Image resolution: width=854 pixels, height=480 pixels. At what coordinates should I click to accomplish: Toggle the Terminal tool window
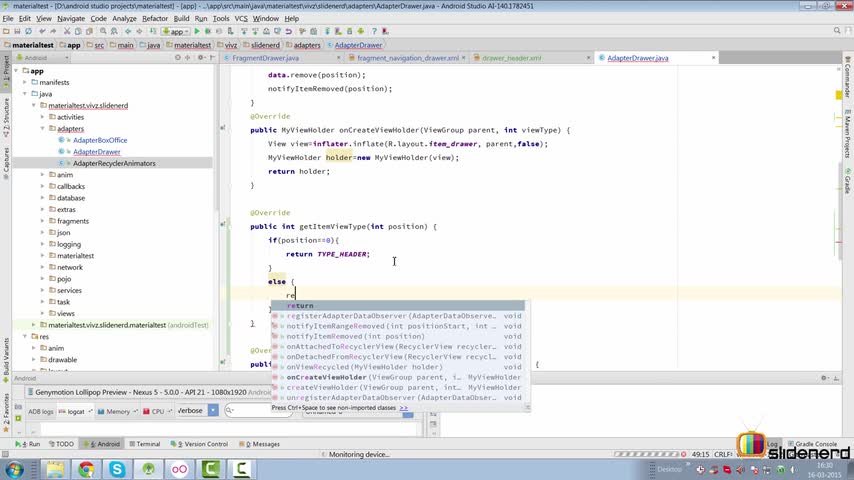tap(144, 444)
